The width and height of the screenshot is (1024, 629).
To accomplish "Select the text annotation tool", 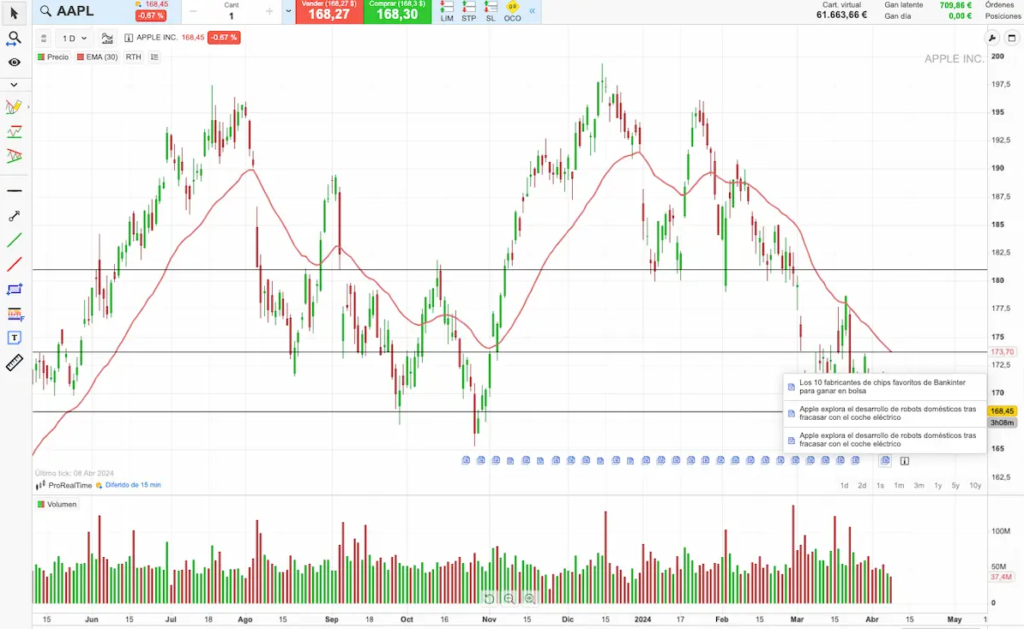I will [14, 338].
